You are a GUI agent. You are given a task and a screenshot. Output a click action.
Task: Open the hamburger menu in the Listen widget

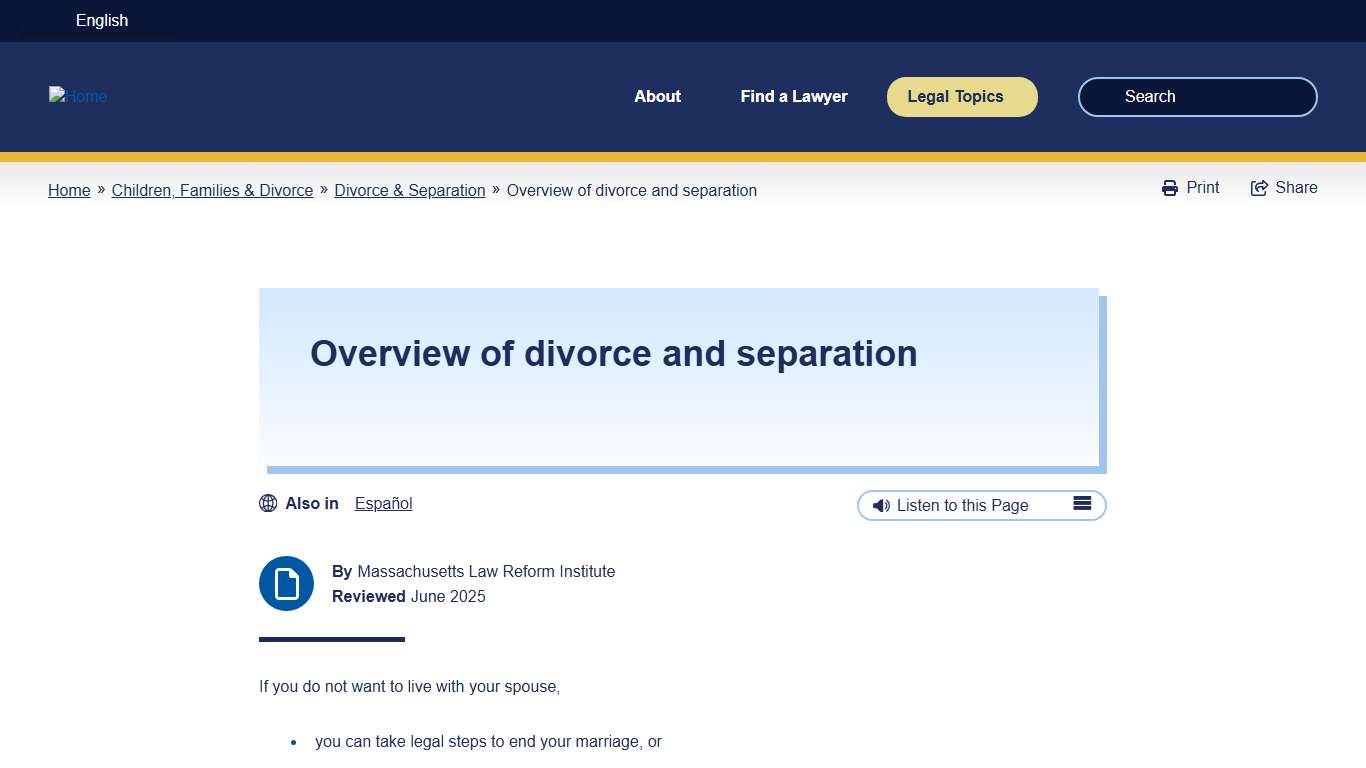pos(1082,504)
